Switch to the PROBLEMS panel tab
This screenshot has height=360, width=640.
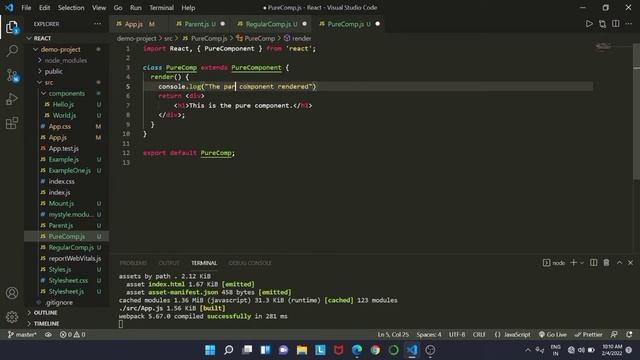133,263
